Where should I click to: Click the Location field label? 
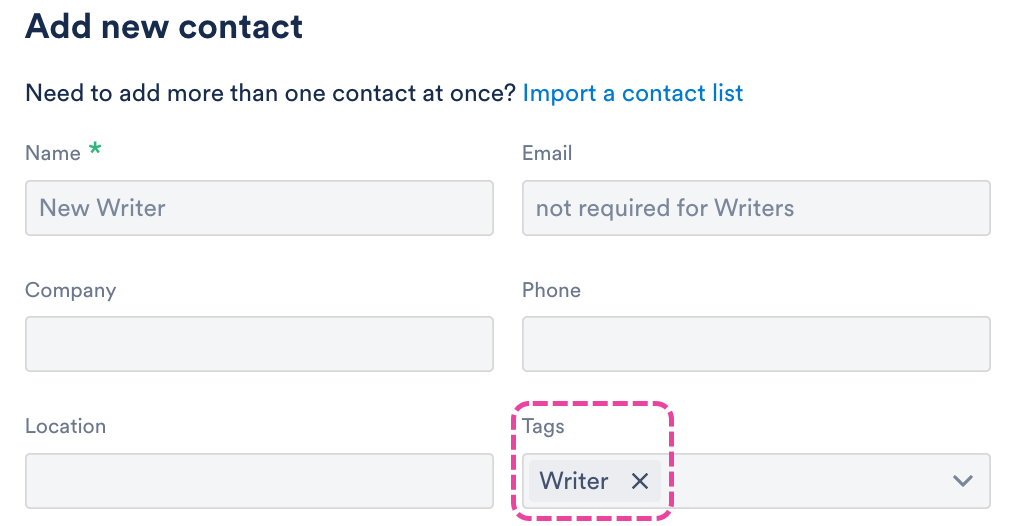click(x=65, y=426)
